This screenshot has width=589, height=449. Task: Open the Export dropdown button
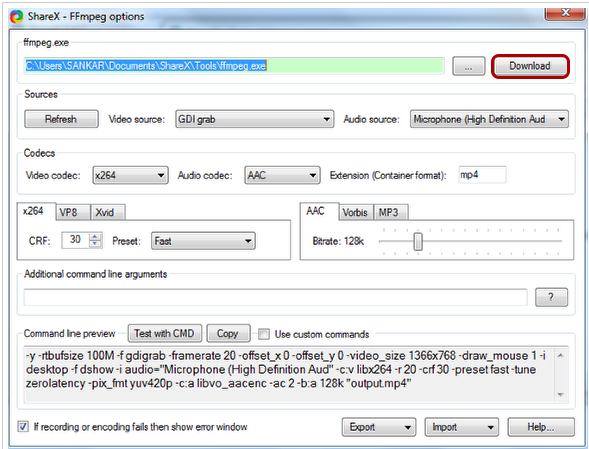click(x=379, y=427)
